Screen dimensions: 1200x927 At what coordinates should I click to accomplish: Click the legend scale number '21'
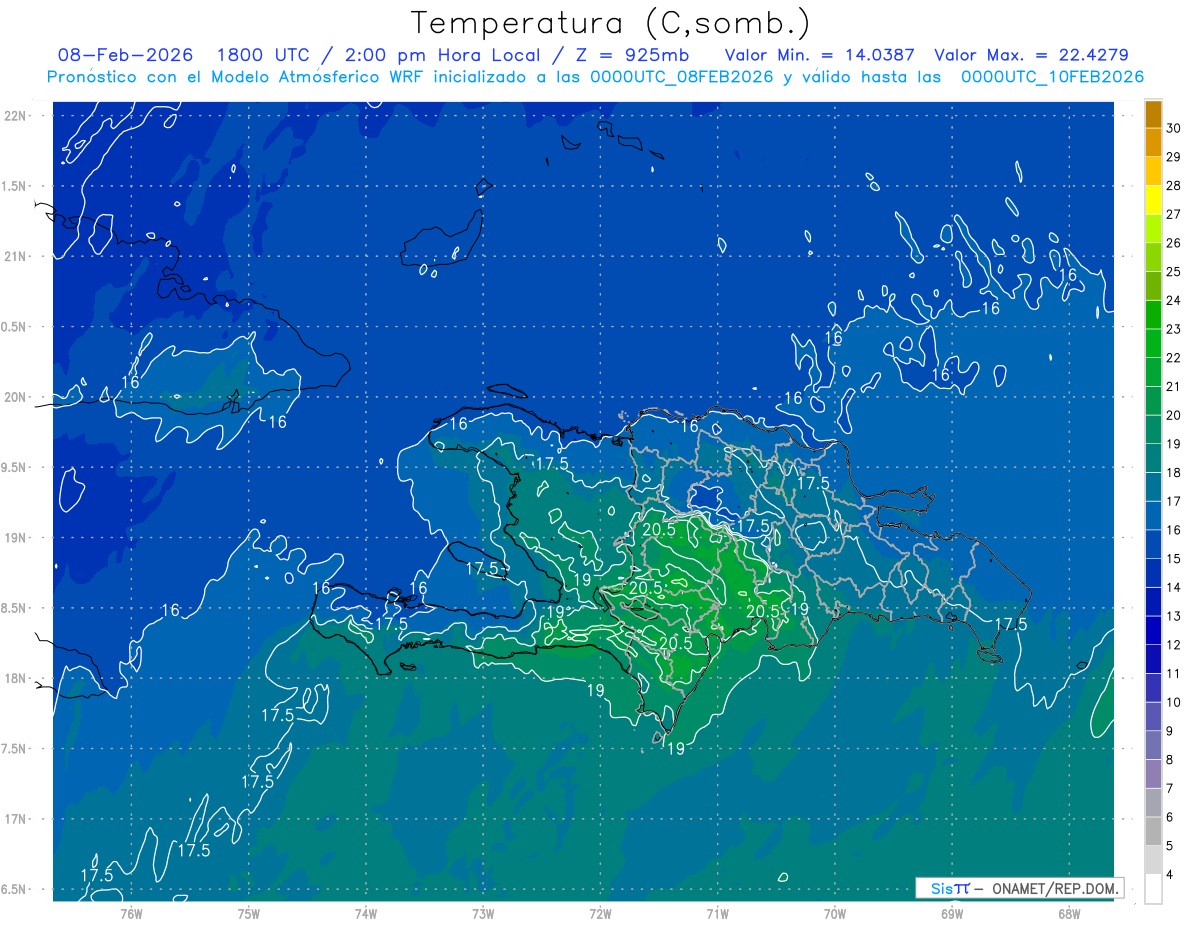click(1174, 386)
